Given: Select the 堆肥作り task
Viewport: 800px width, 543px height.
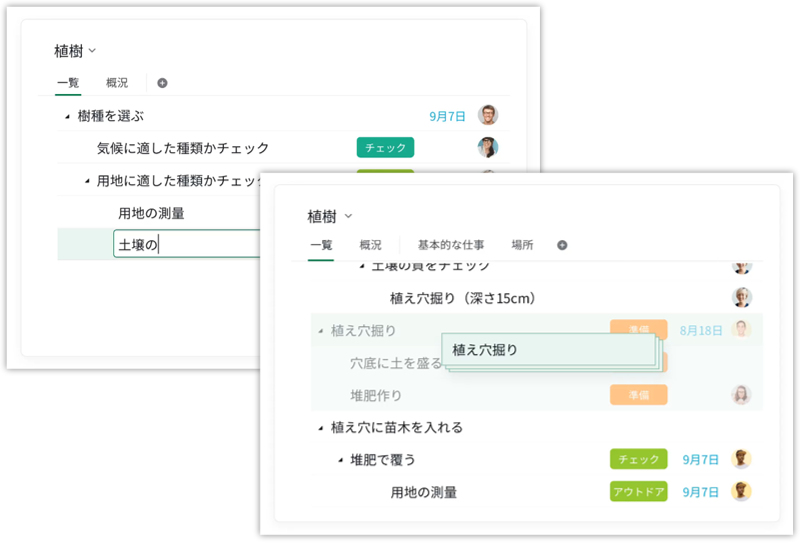Looking at the screenshot, I should pyautogui.click(x=376, y=395).
